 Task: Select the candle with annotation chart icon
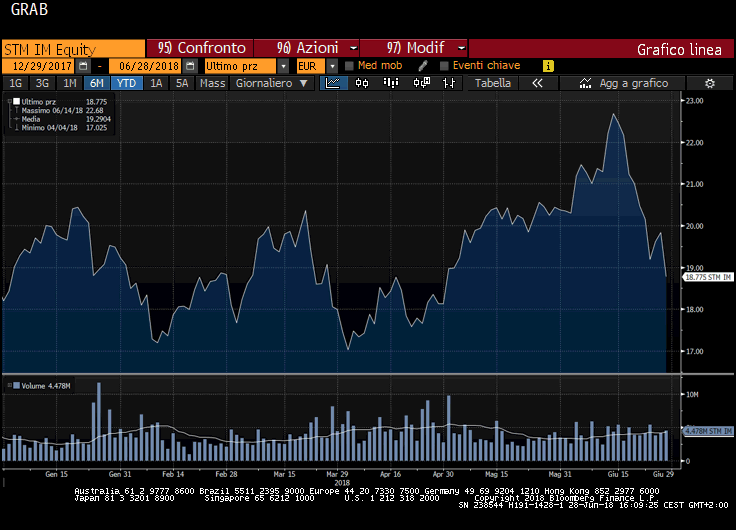[x=421, y=83]
